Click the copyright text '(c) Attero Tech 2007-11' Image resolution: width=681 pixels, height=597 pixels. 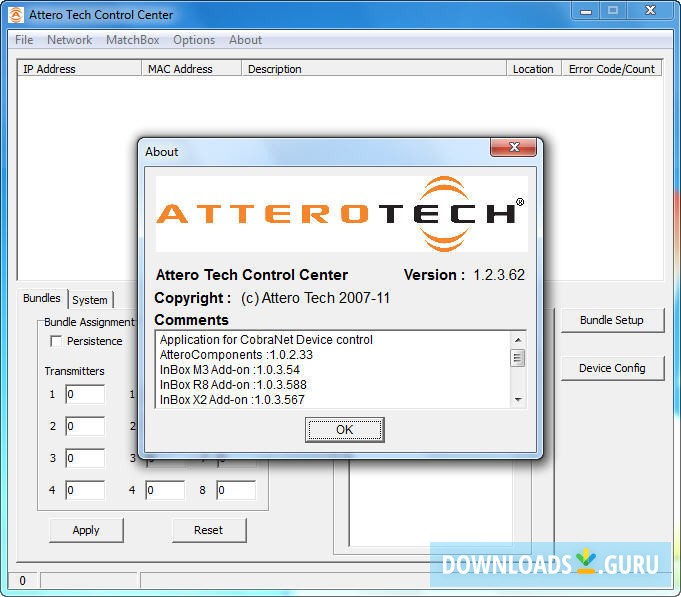(x=315, y=298)
